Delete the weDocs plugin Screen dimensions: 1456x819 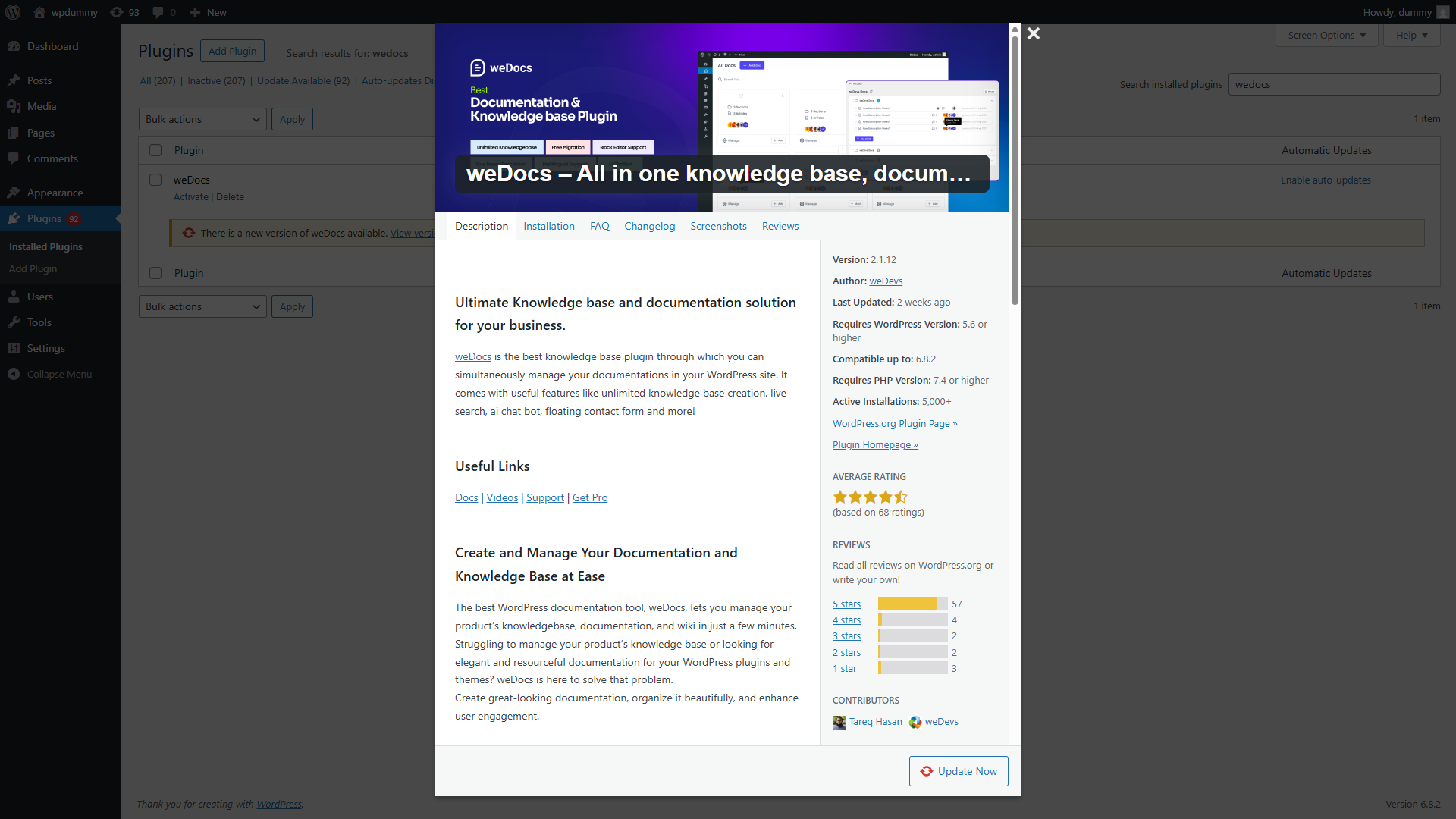click(x=230, y=196)
